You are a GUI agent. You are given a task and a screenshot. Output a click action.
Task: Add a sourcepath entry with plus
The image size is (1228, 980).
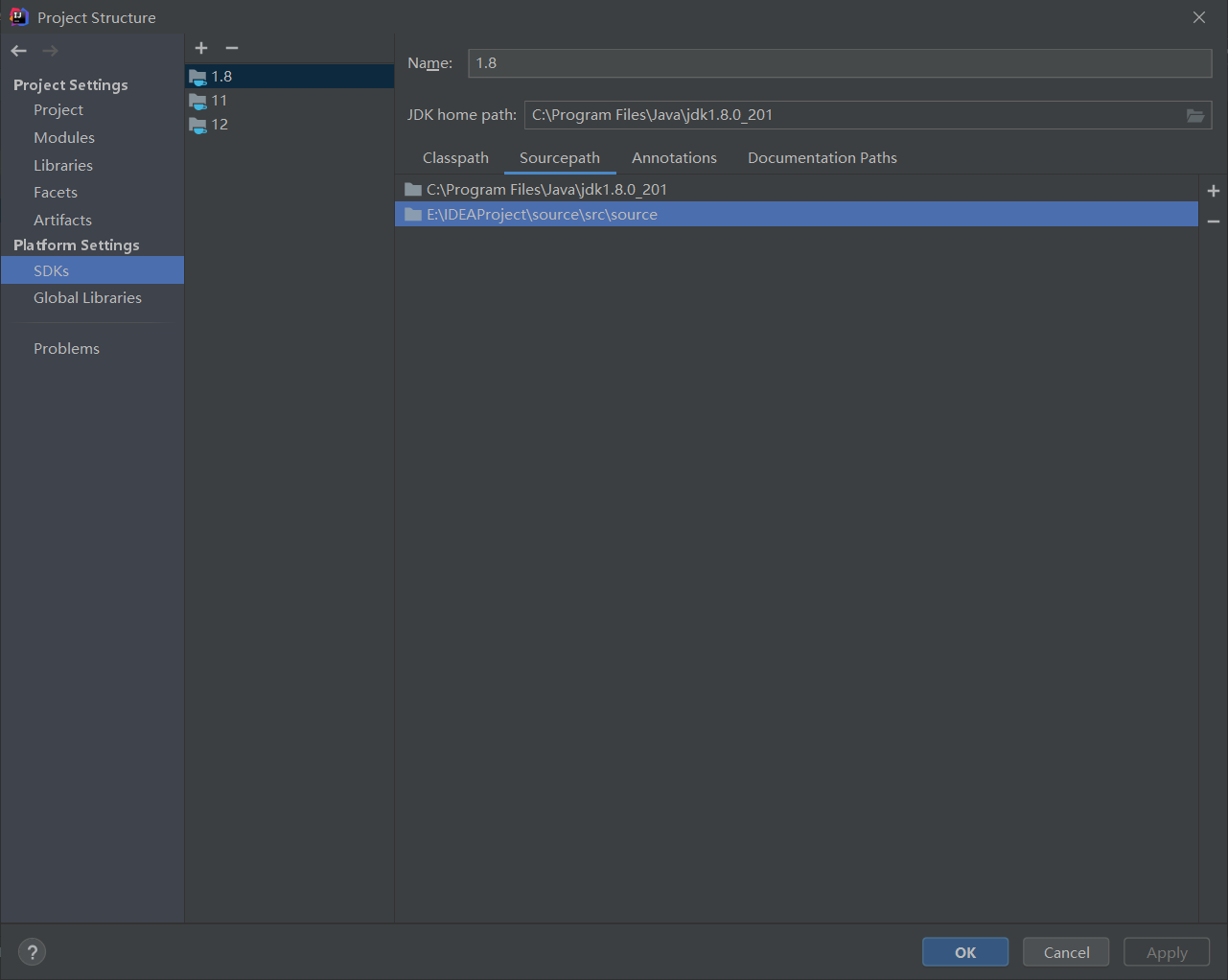click(1214, 191)
